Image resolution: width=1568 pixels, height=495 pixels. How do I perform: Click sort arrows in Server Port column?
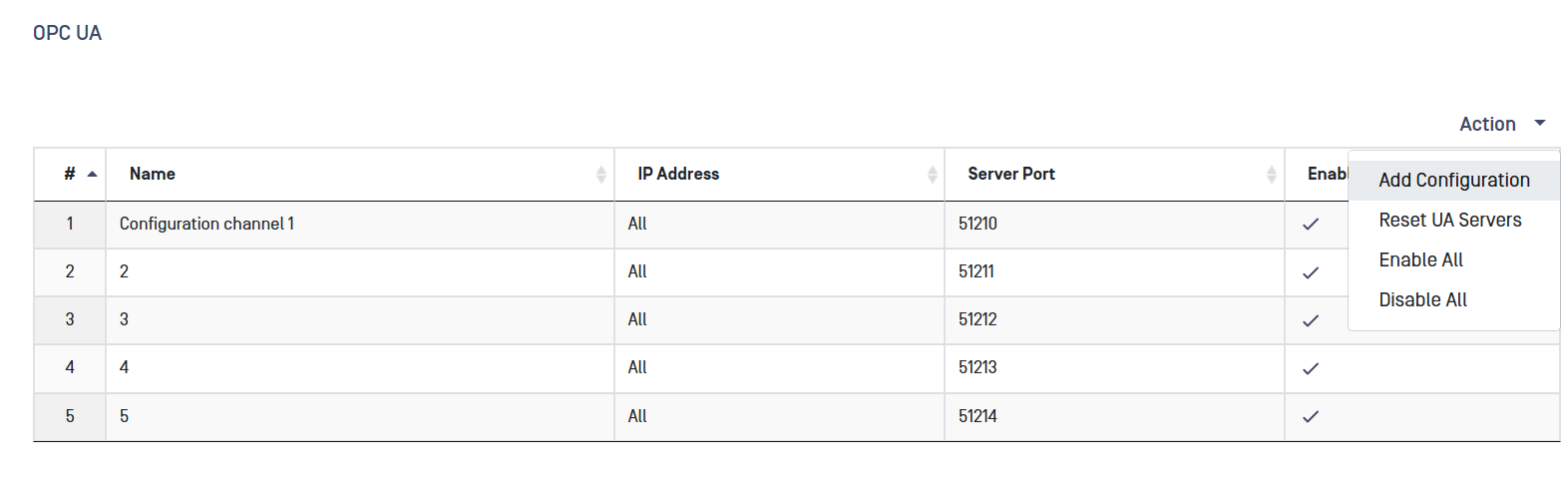coord(1271,175)
